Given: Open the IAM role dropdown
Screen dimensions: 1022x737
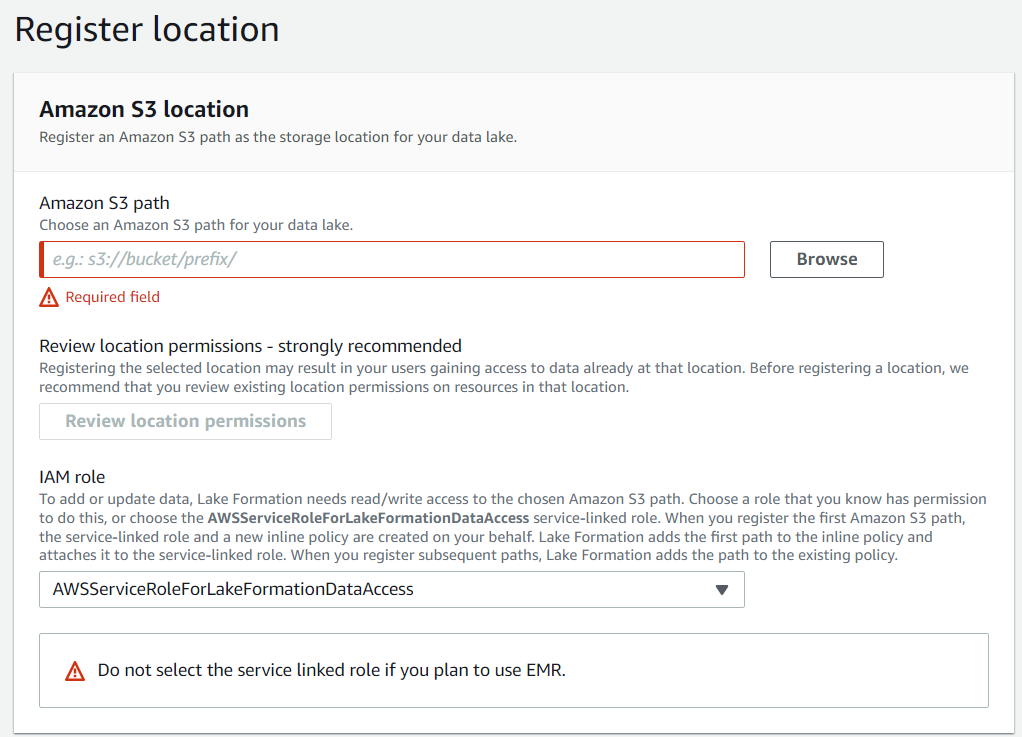Looking at the screenshot, I should click(392, 590).
